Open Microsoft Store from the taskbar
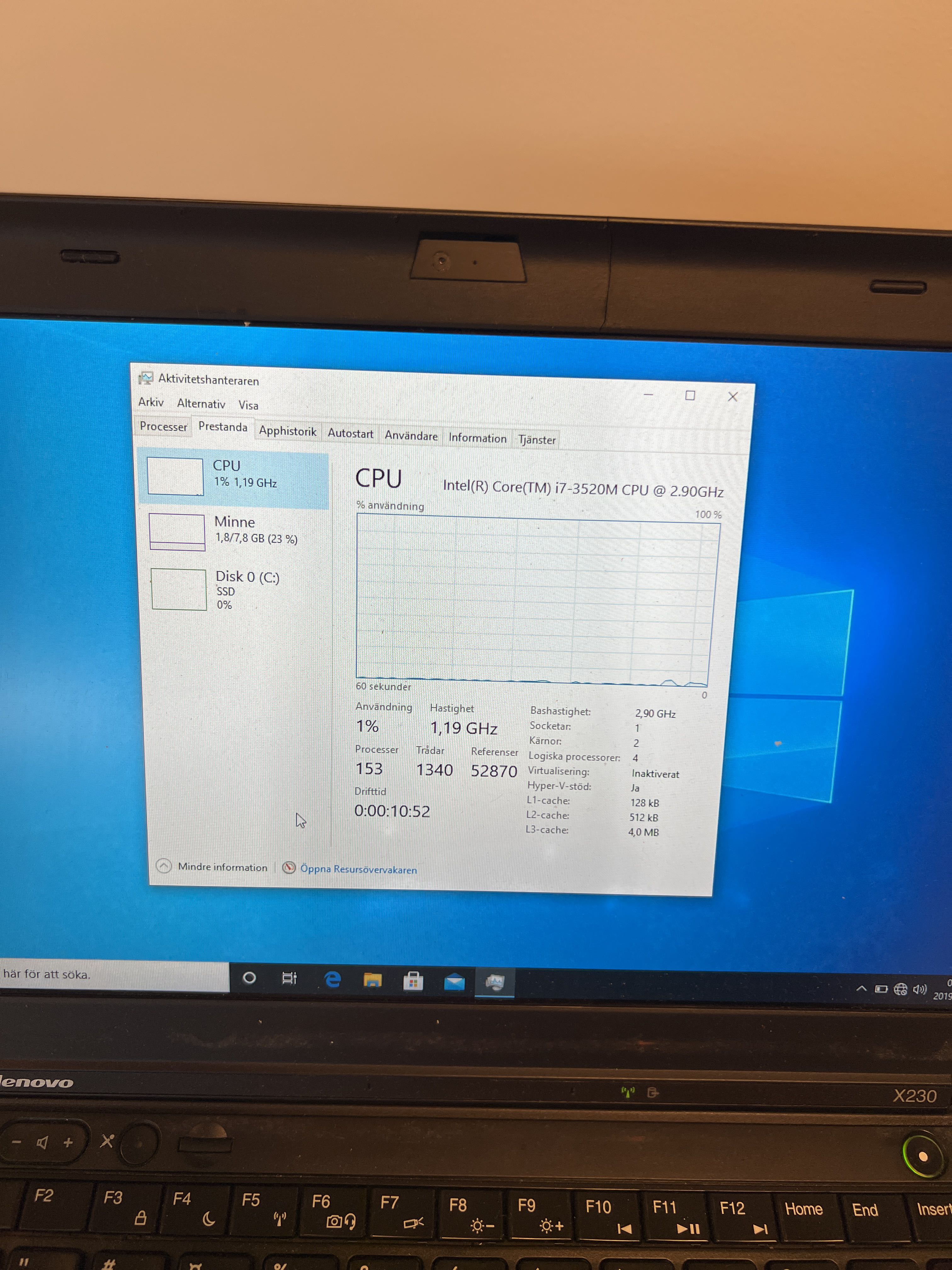The height and width of the screenshot is (1270, 952). pyautogui.click(x=413, y=981)
